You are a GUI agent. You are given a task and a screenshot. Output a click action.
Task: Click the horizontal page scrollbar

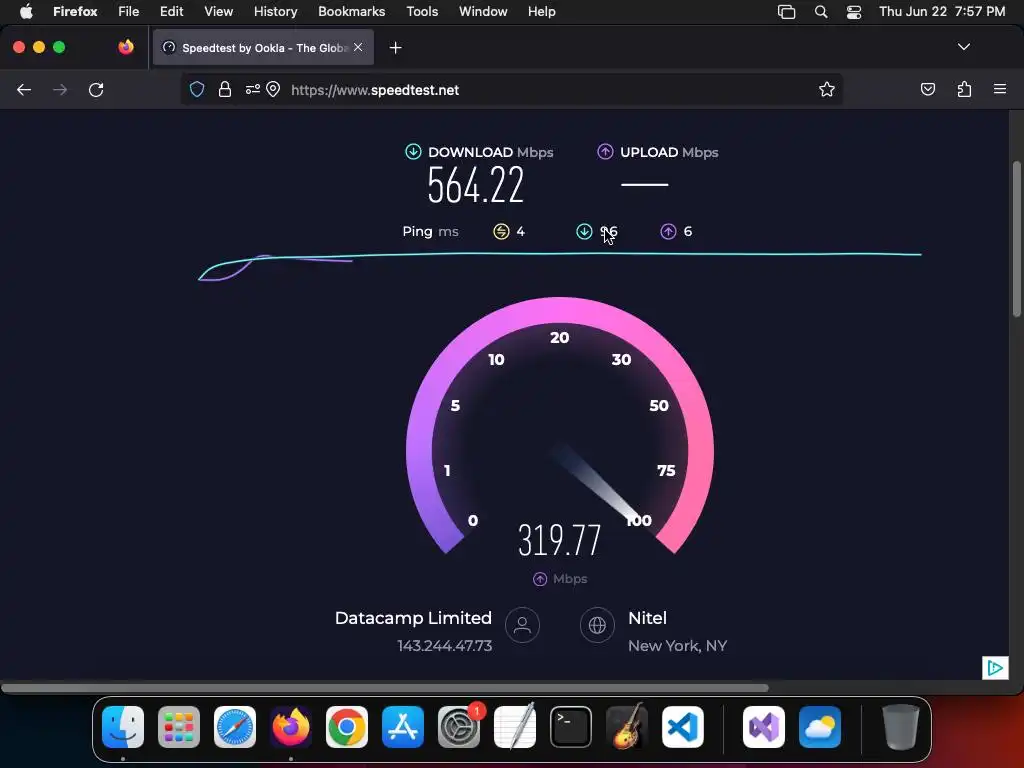click(x=385, y=688)
